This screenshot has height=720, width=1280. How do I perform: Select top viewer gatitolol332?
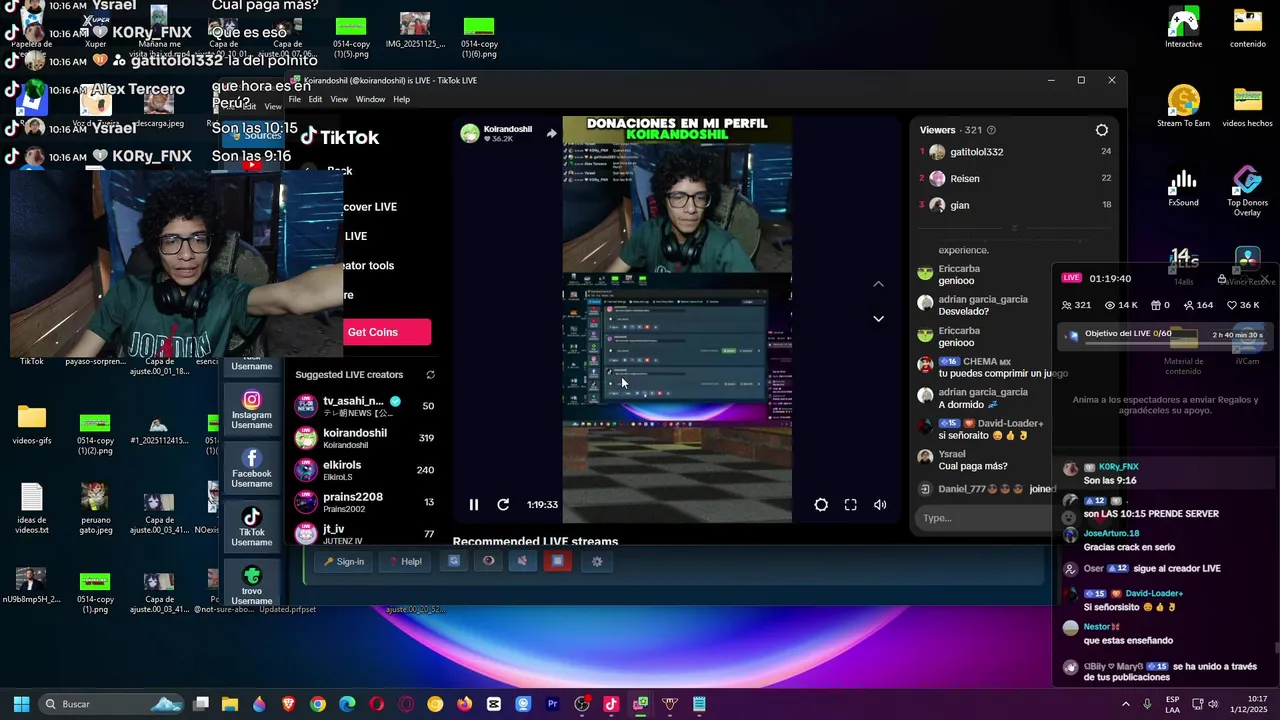1015,152
